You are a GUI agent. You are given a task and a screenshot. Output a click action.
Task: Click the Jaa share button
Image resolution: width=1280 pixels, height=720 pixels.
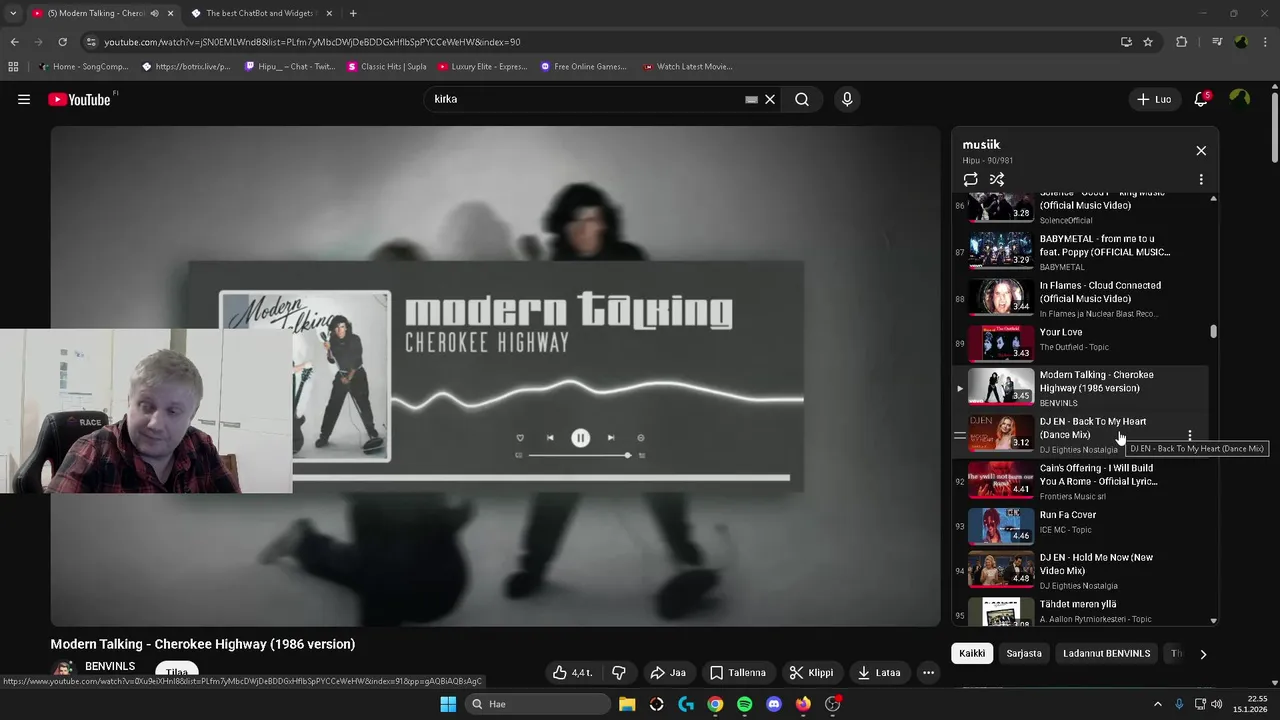coord(669,673)
